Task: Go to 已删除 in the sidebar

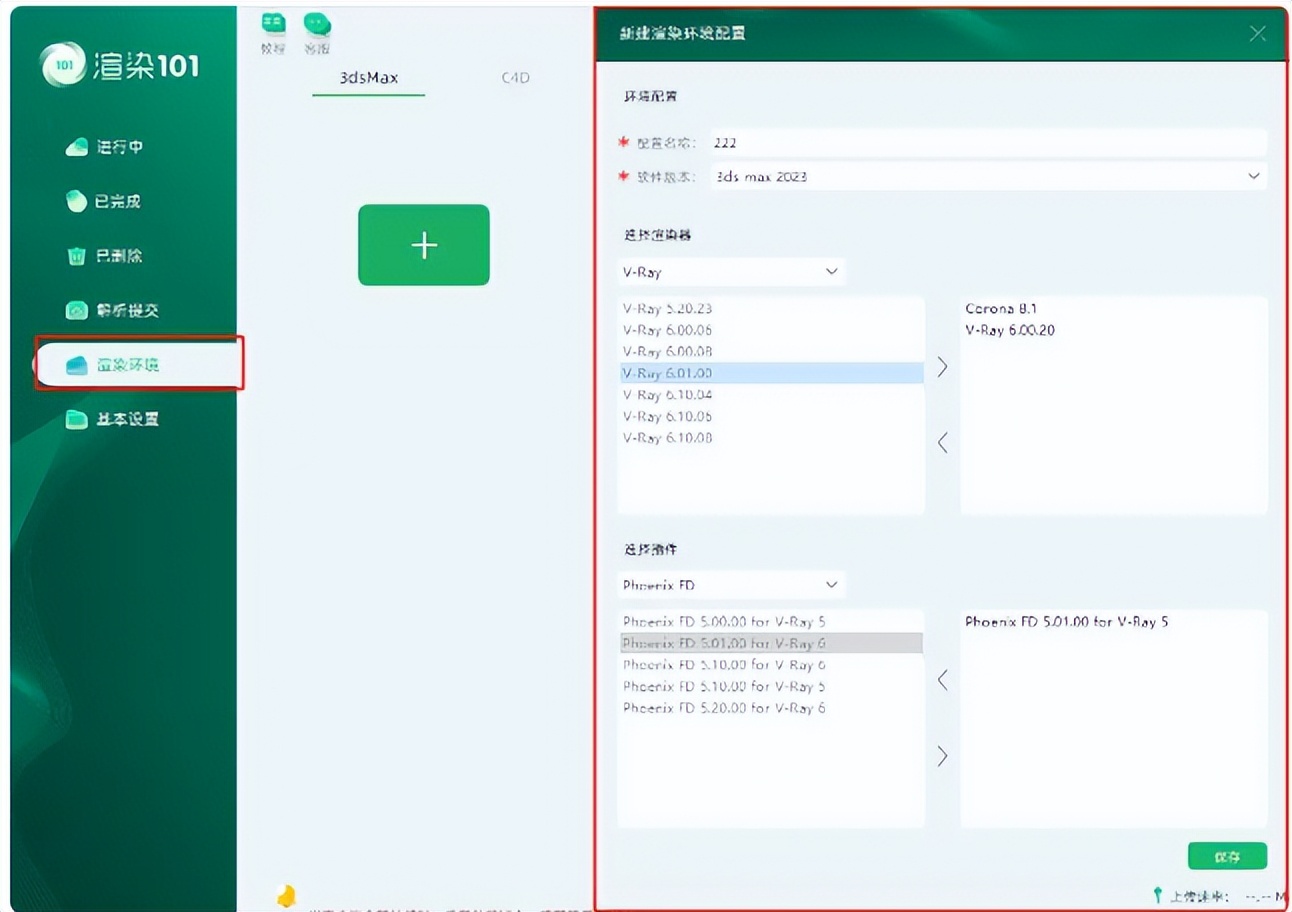Action: 104,256
